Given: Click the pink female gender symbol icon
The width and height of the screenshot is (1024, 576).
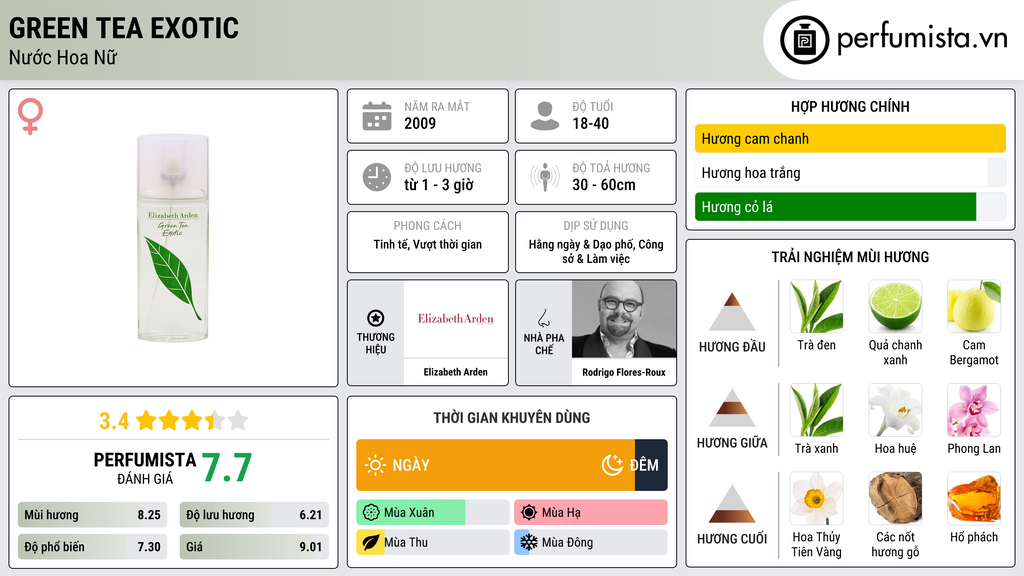Looking at the screenshot, I should (30, 116).
